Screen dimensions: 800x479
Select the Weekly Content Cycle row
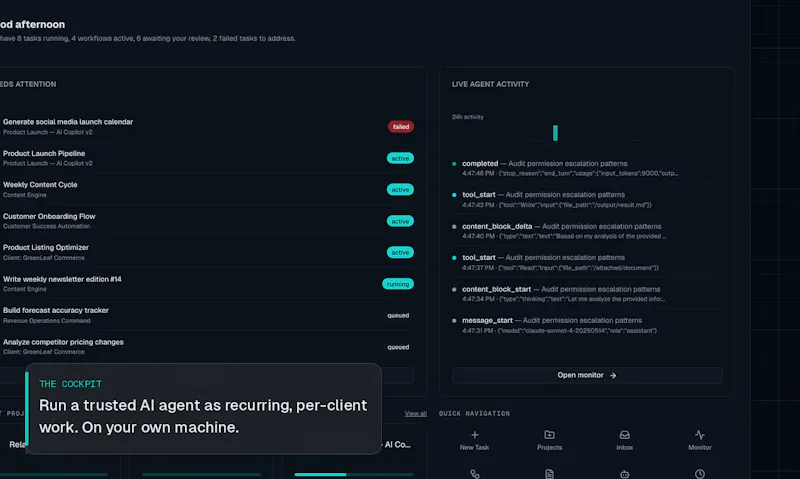coord(207,189)
